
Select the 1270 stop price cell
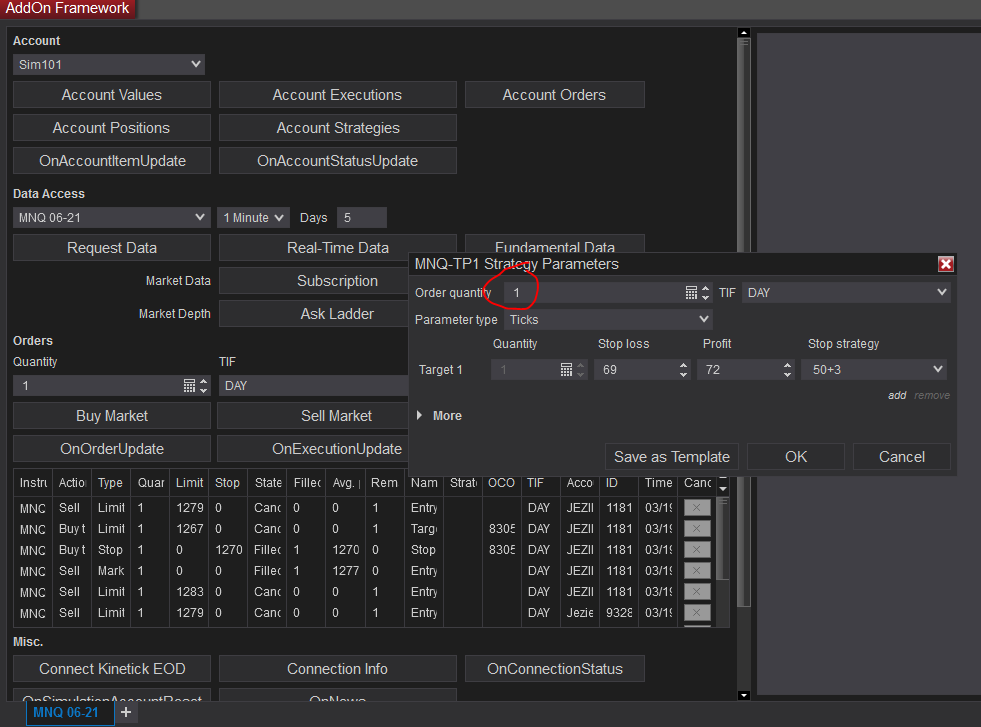tap(228, 549)
